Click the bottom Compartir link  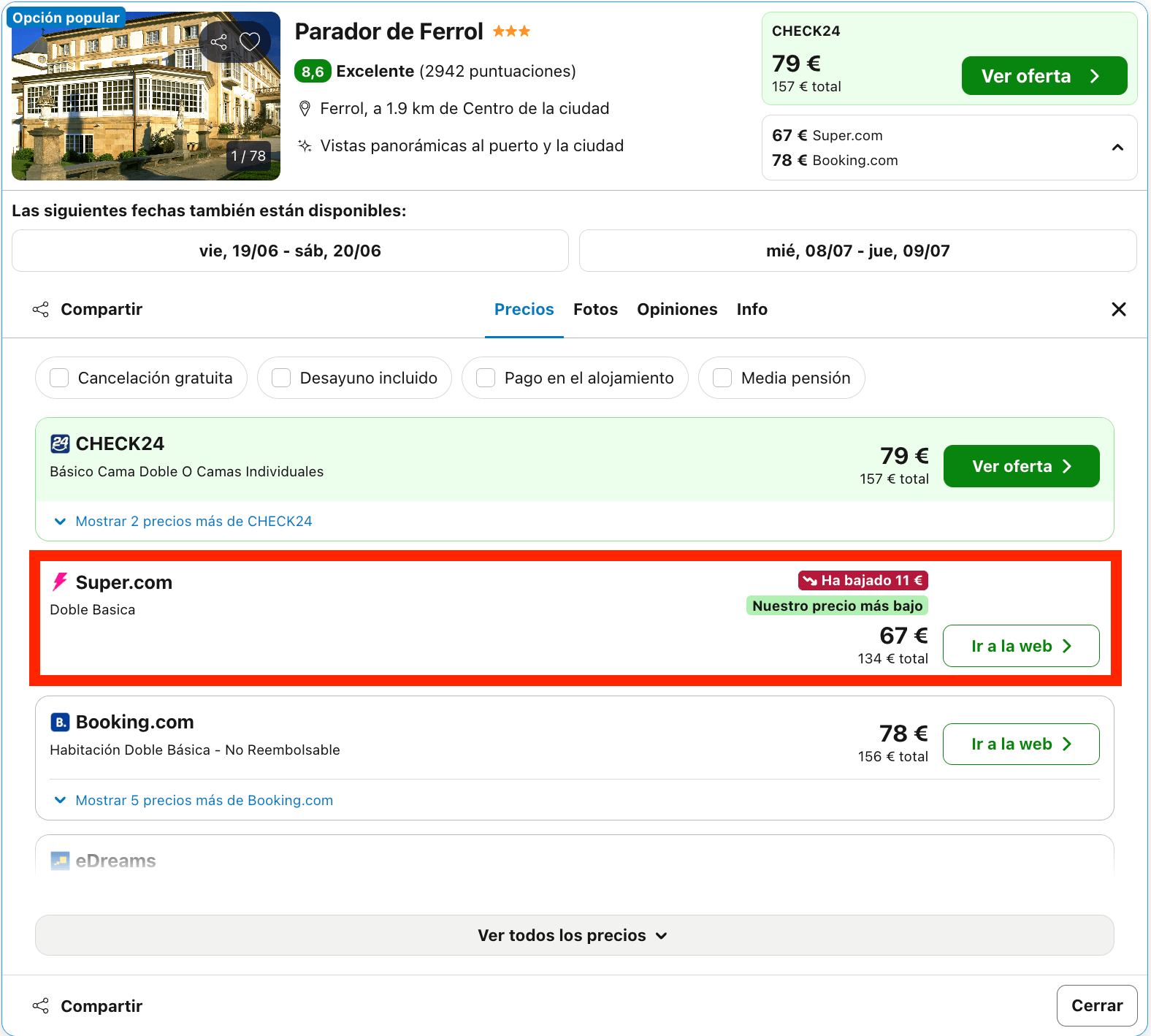[102, 1006]
